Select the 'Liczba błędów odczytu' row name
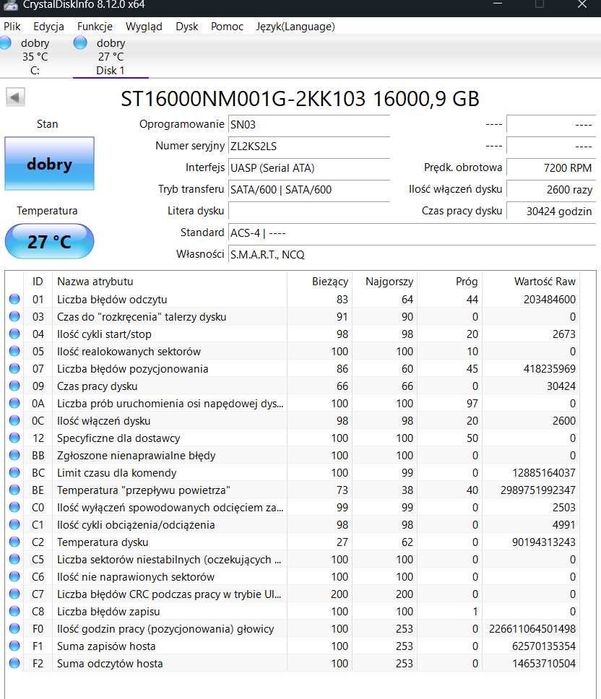Viewport: 601px width, 699px height. click(x=112, y=299)
